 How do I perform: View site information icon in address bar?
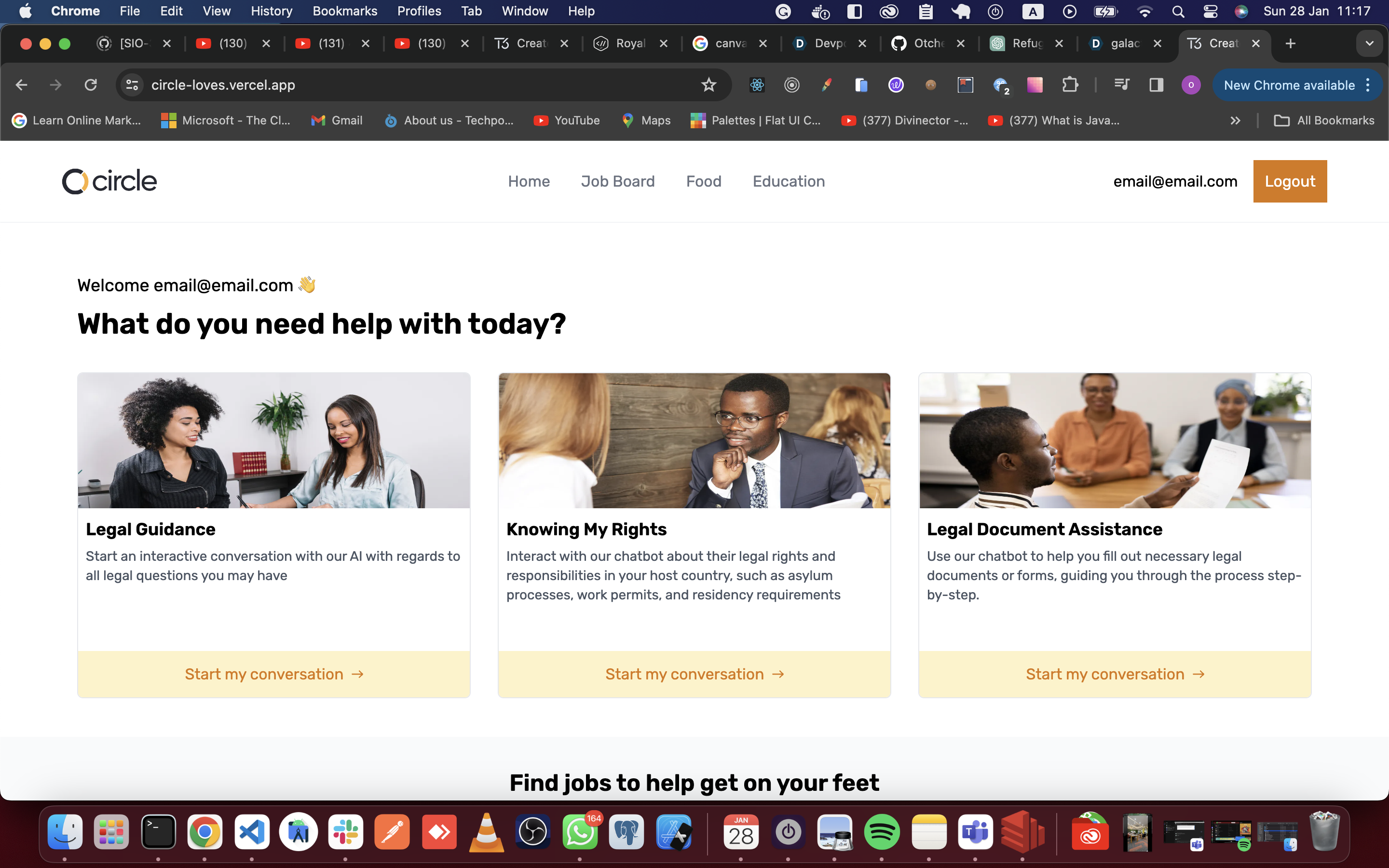(132, 85)
